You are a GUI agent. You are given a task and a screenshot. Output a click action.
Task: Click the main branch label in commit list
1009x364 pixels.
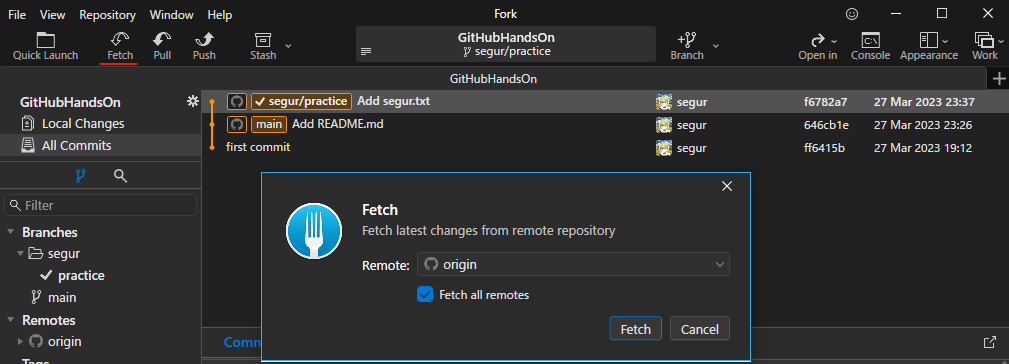click(268, 124)
